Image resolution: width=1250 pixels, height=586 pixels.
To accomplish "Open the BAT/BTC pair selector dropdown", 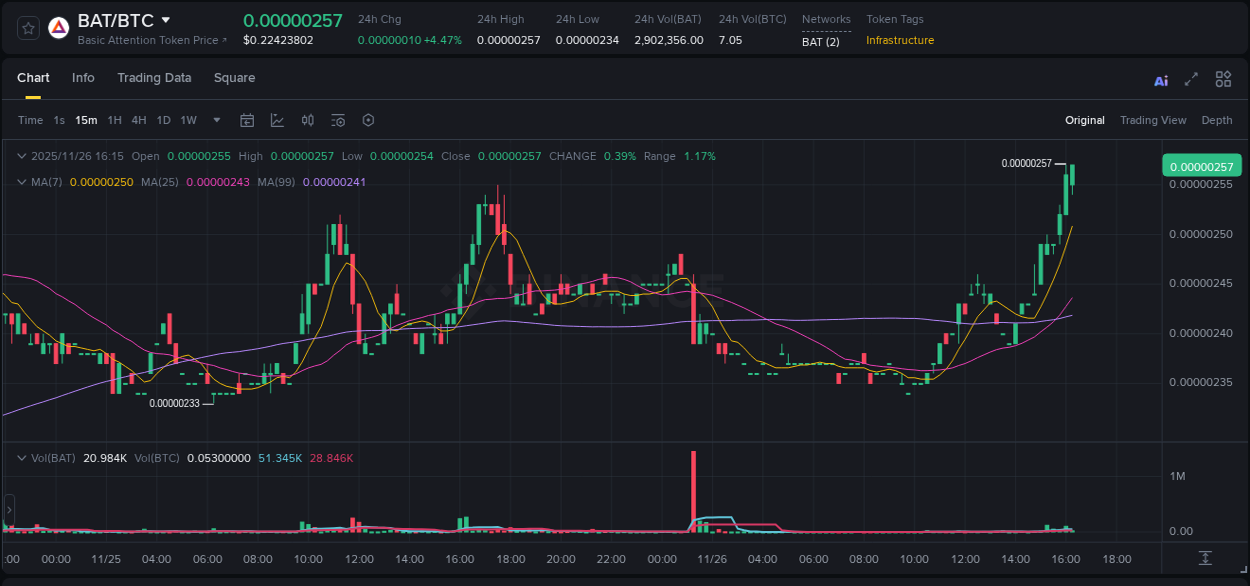I will [166, 19].
